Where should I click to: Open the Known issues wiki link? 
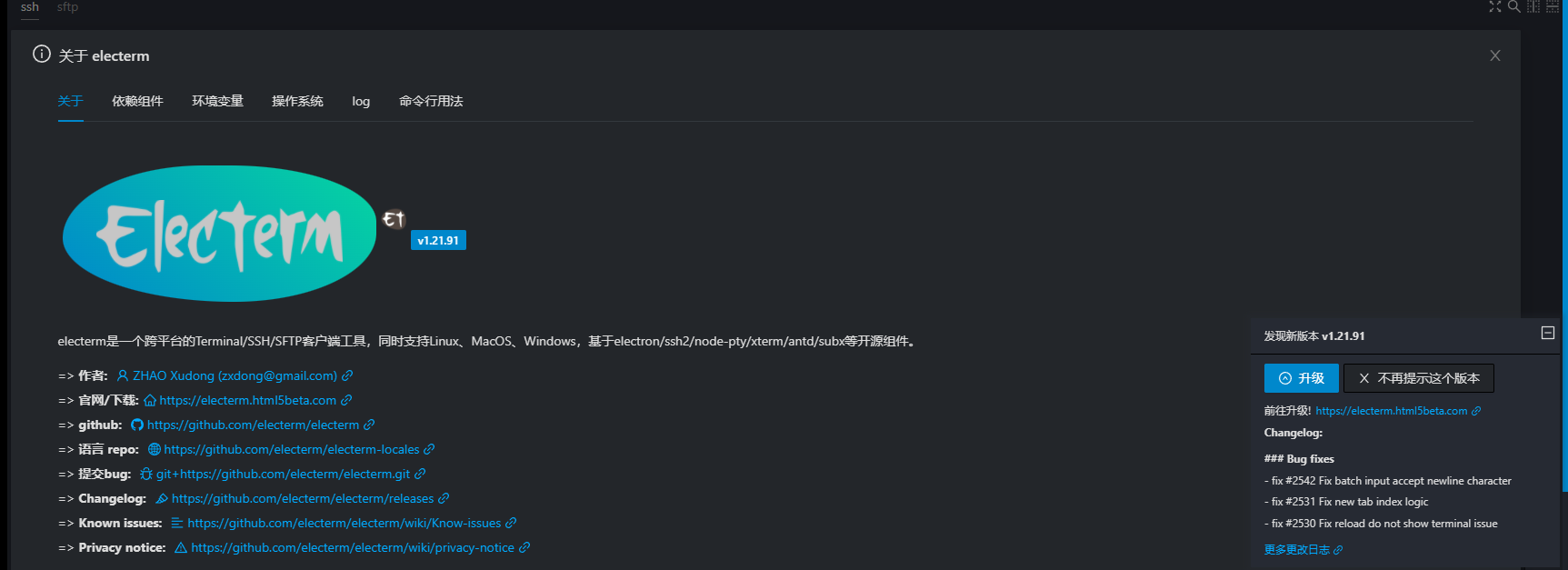point(344,523)
